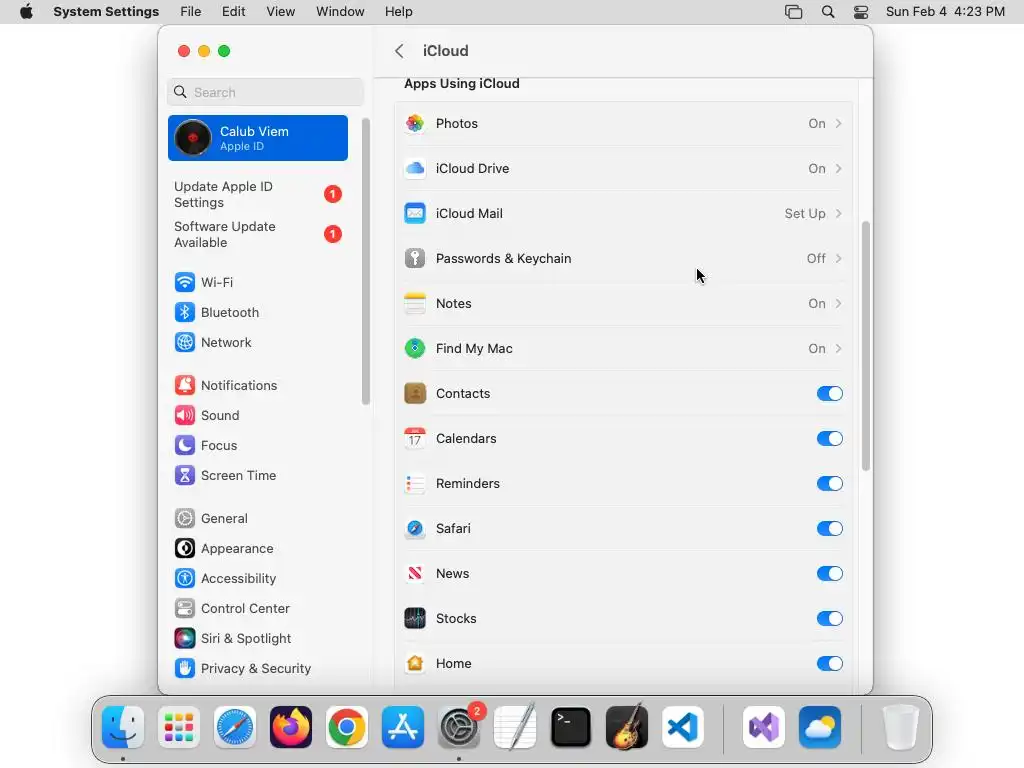
Task: Open App Store from the Dock
Action: coord(403,727)
